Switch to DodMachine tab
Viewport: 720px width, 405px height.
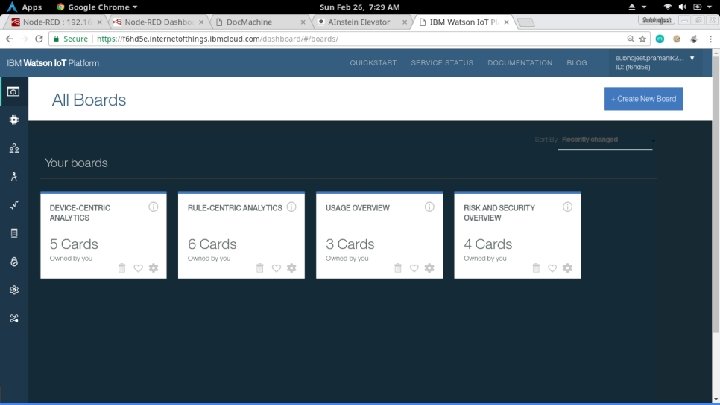(259, 22)
